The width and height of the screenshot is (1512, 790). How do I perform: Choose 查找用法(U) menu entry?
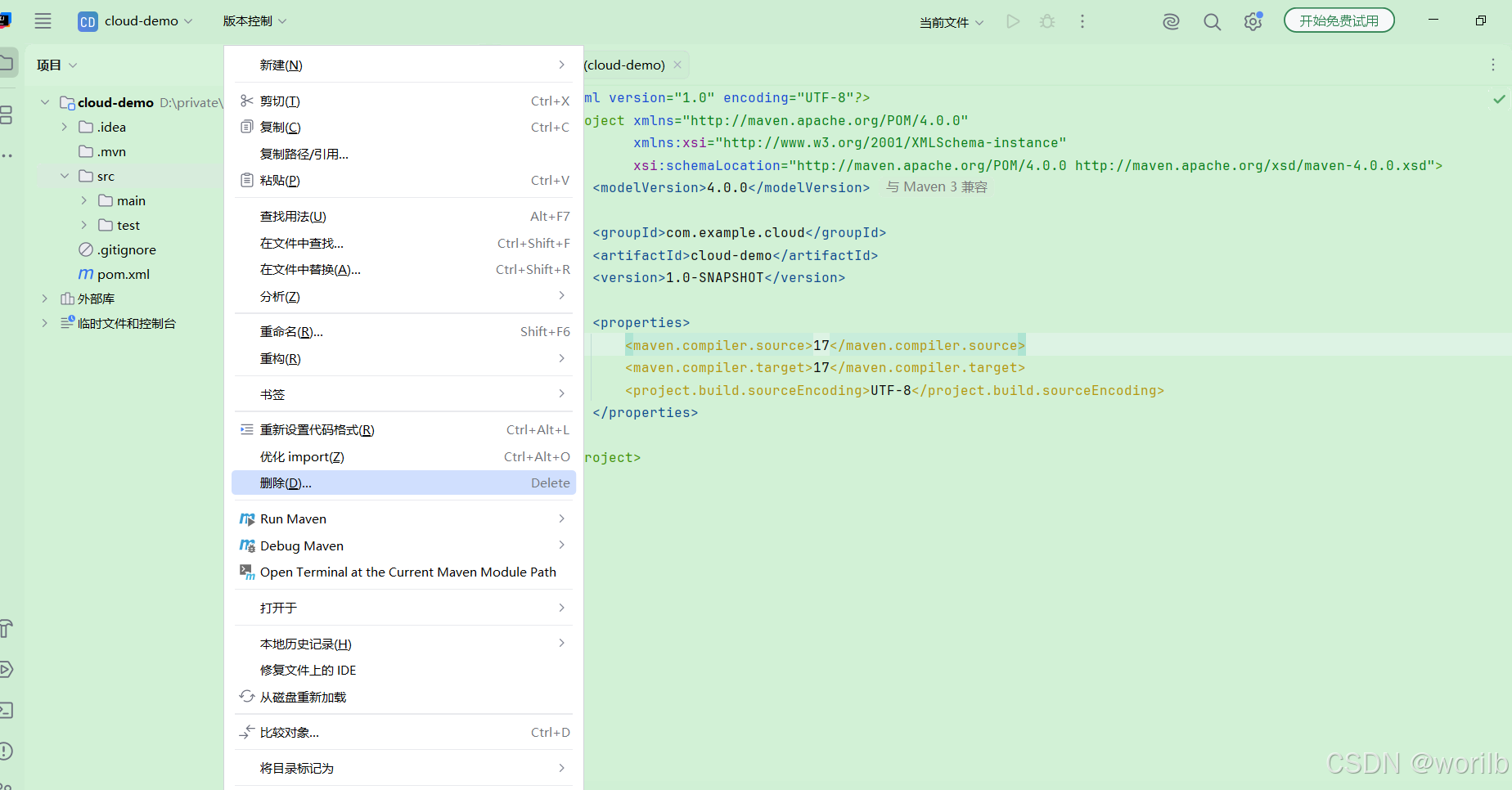point(404,216)
